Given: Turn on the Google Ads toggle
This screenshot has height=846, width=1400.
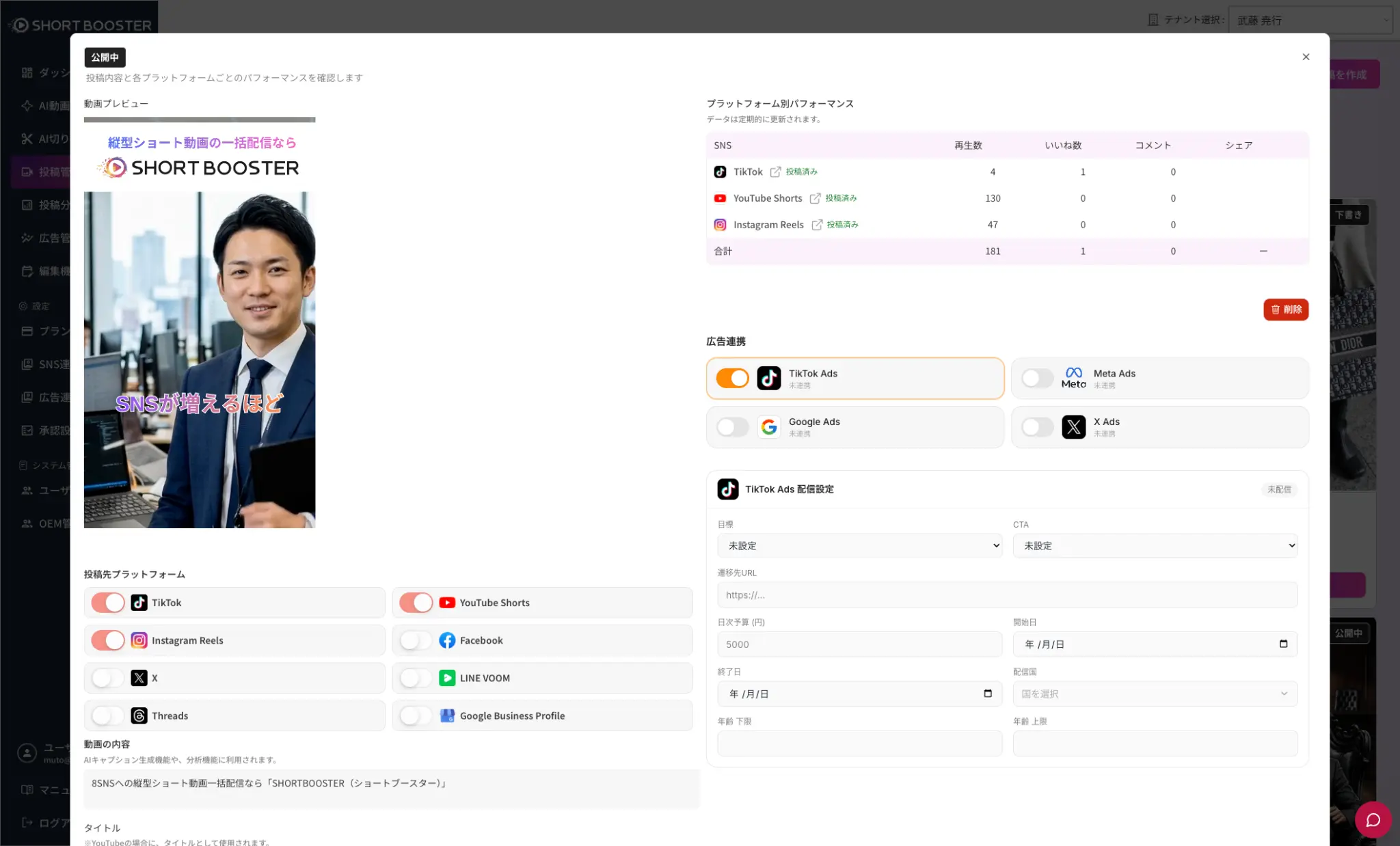Looking at the screenshot, I should point(733,427).
